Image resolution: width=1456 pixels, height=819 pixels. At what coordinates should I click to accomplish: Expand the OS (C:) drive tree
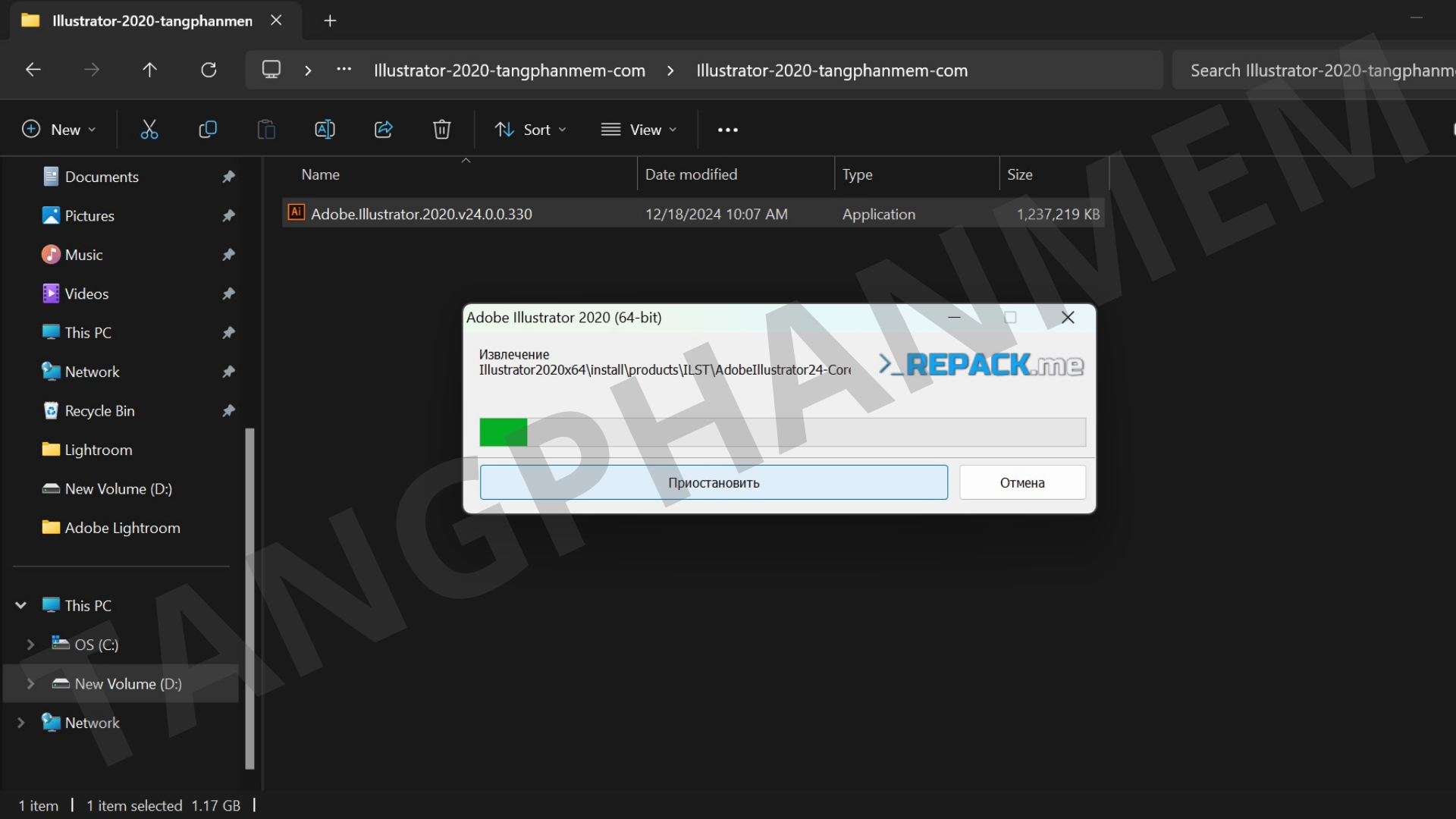30,645
